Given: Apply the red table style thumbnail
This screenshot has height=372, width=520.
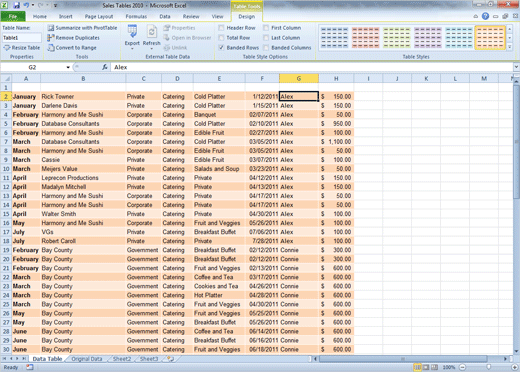Looking at the screenshot, I should tap(365, 38).
